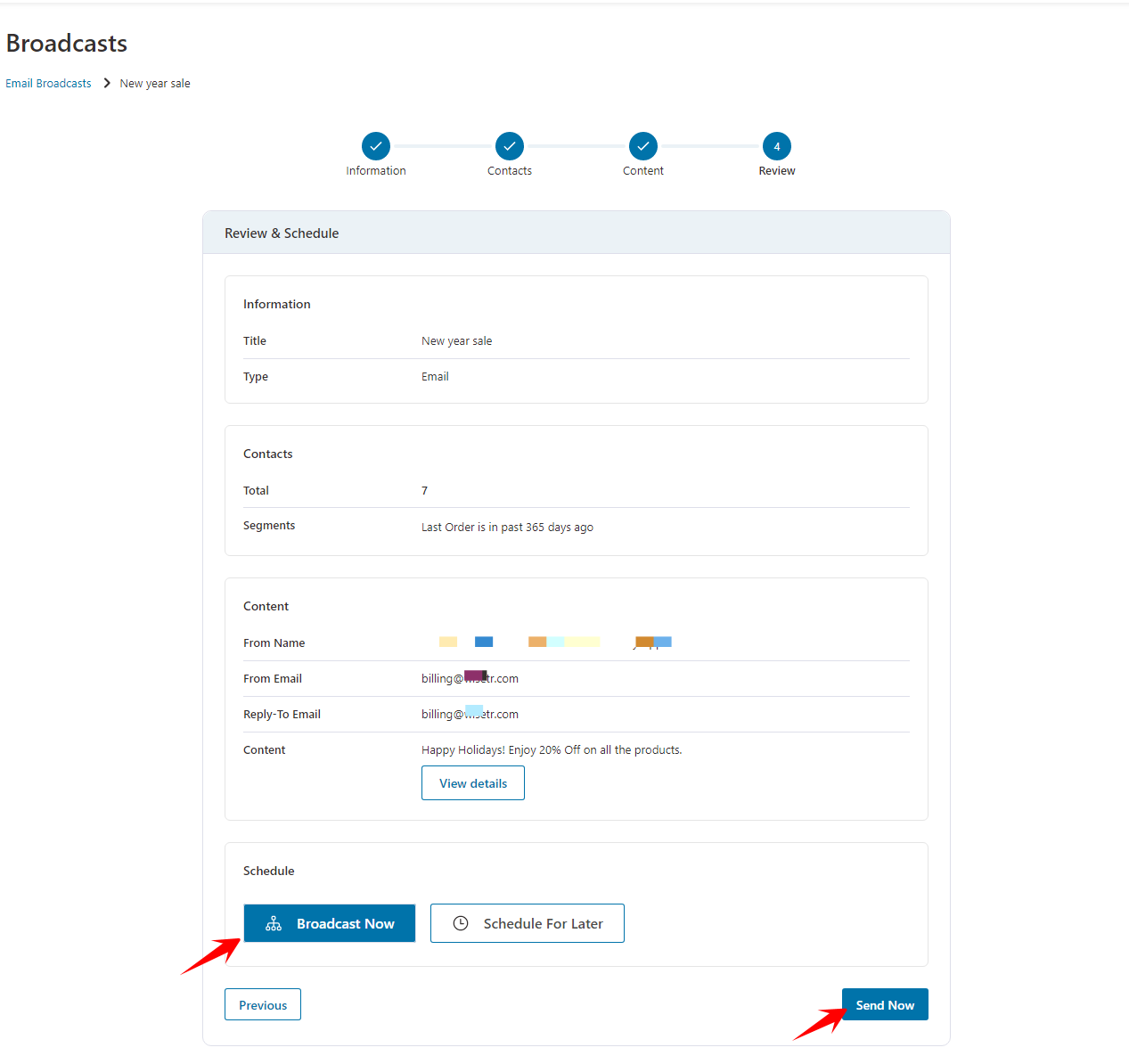The width and height of the screenshot is (1129, 1064).
Task: Click the Contacts step label
Action: coord(510,171)
